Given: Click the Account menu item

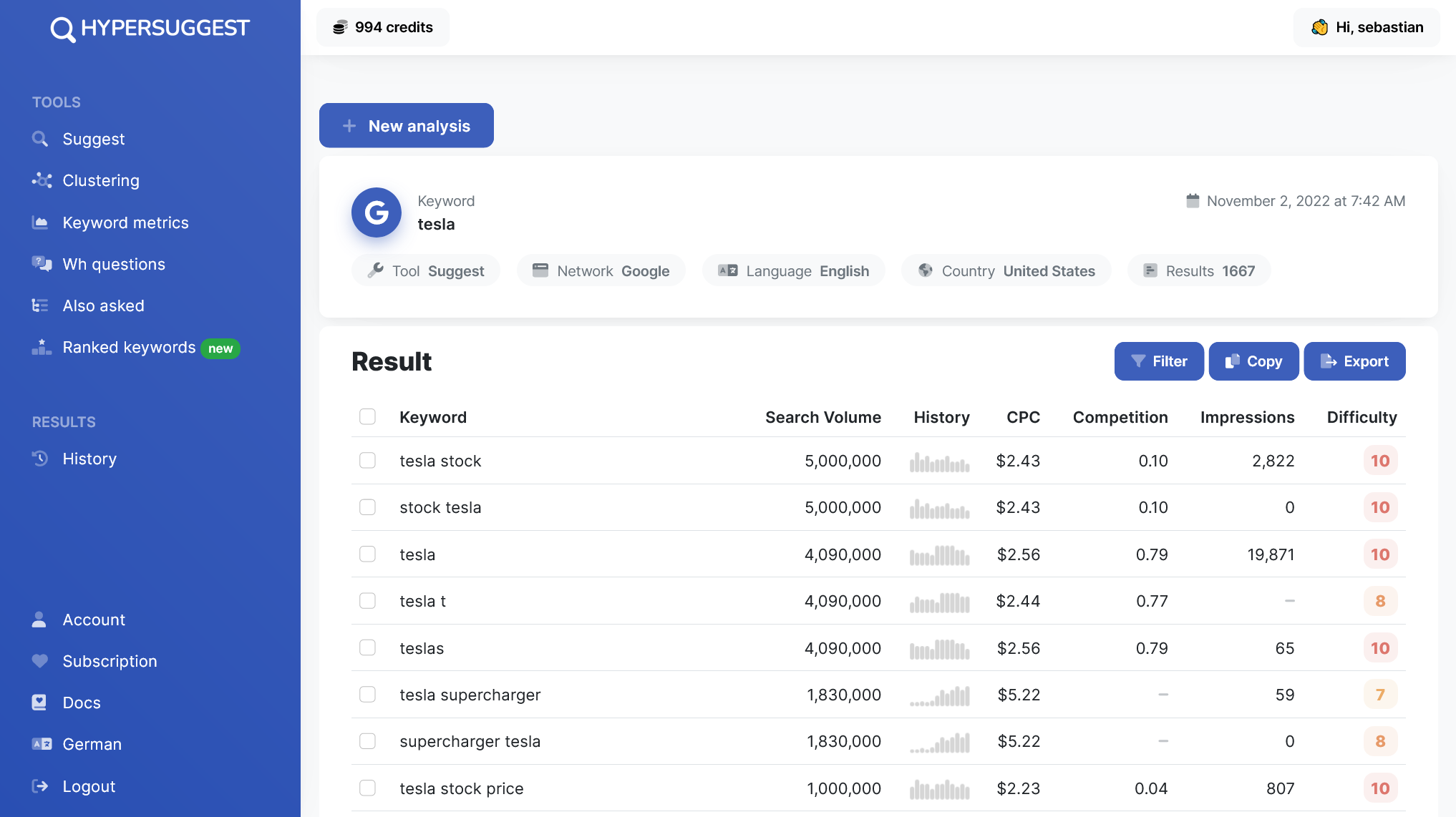Looking at the screenshot, I should click(x=94, y=618).
